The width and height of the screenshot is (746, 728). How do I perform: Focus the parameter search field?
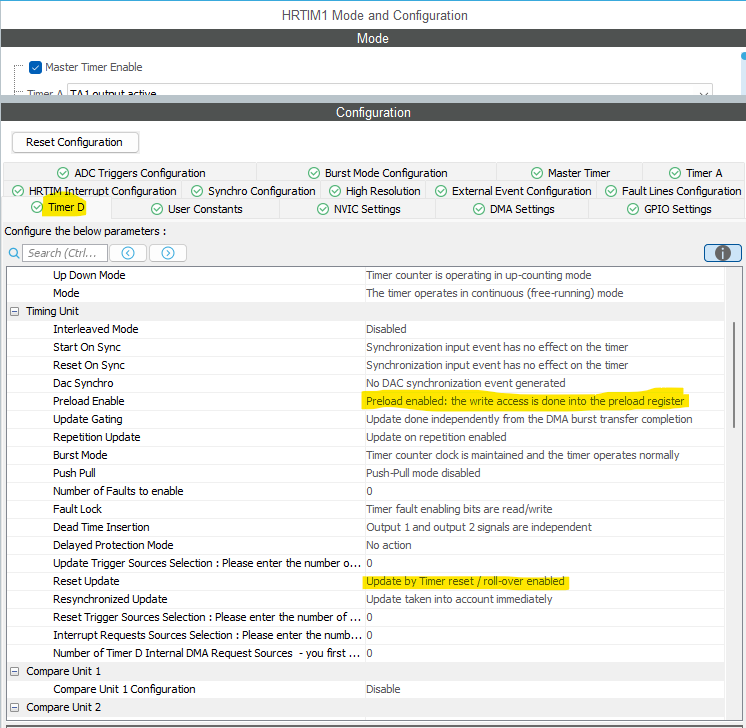click(65, 253)
